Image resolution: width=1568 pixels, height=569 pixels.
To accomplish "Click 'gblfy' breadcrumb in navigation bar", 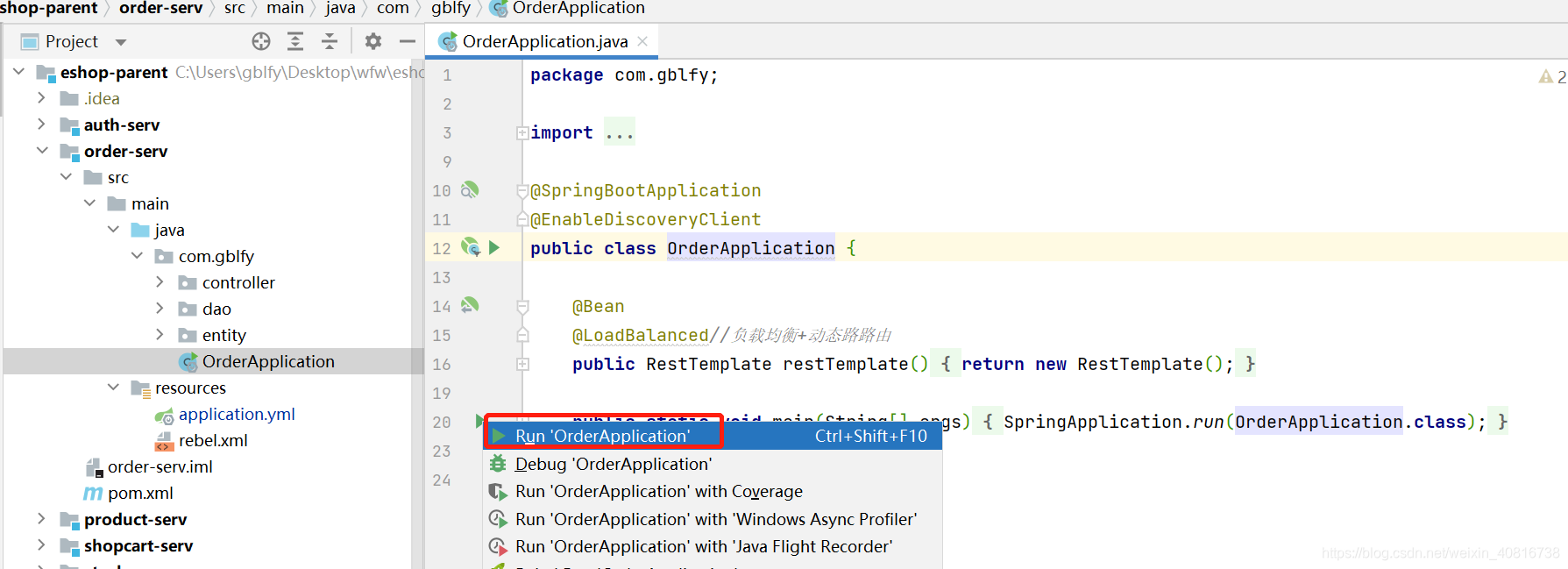I will (x=451, y=8).
